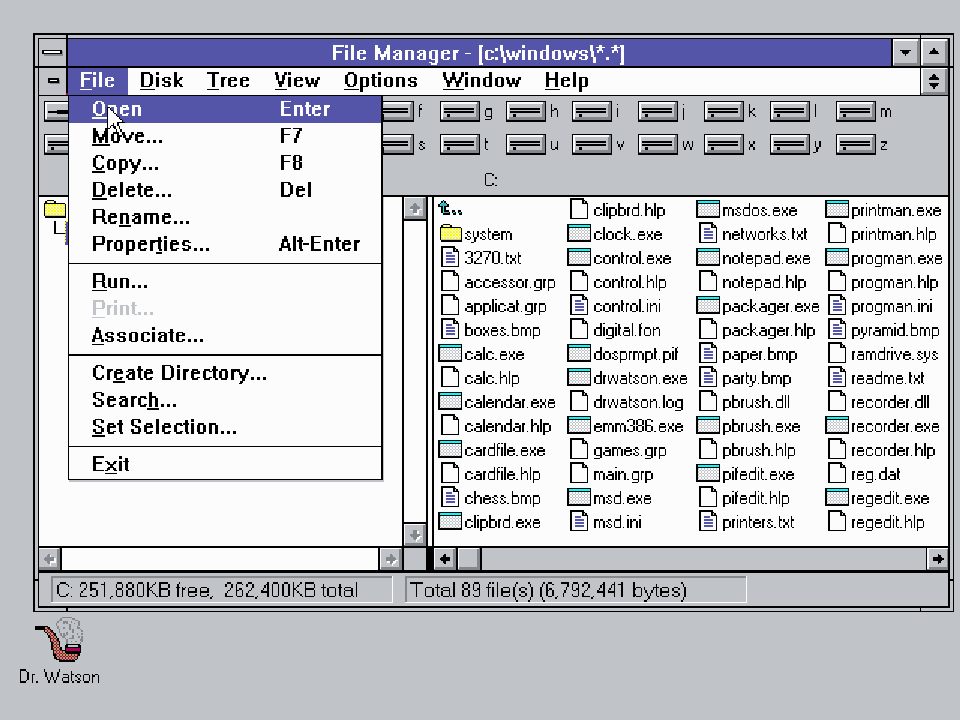The image size is (960, 720).
Task: Choose Copy... from File menu
Action: 225,163
